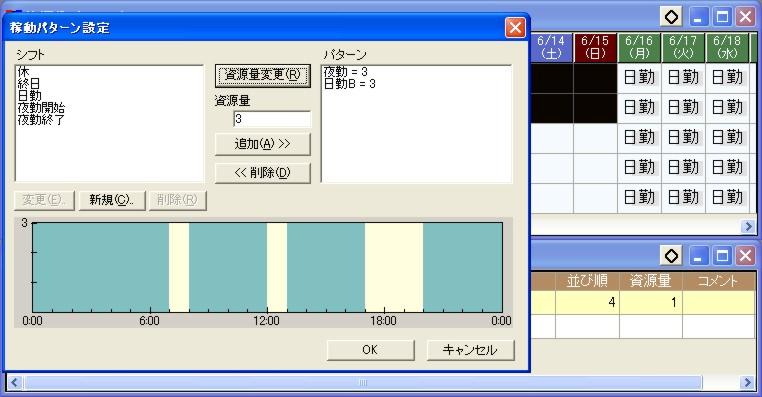Viewport: 762px width, 397px height.
Task: Click calendar pane right scroll arrow
Action: pyautogui.click(x=748, y=226)
